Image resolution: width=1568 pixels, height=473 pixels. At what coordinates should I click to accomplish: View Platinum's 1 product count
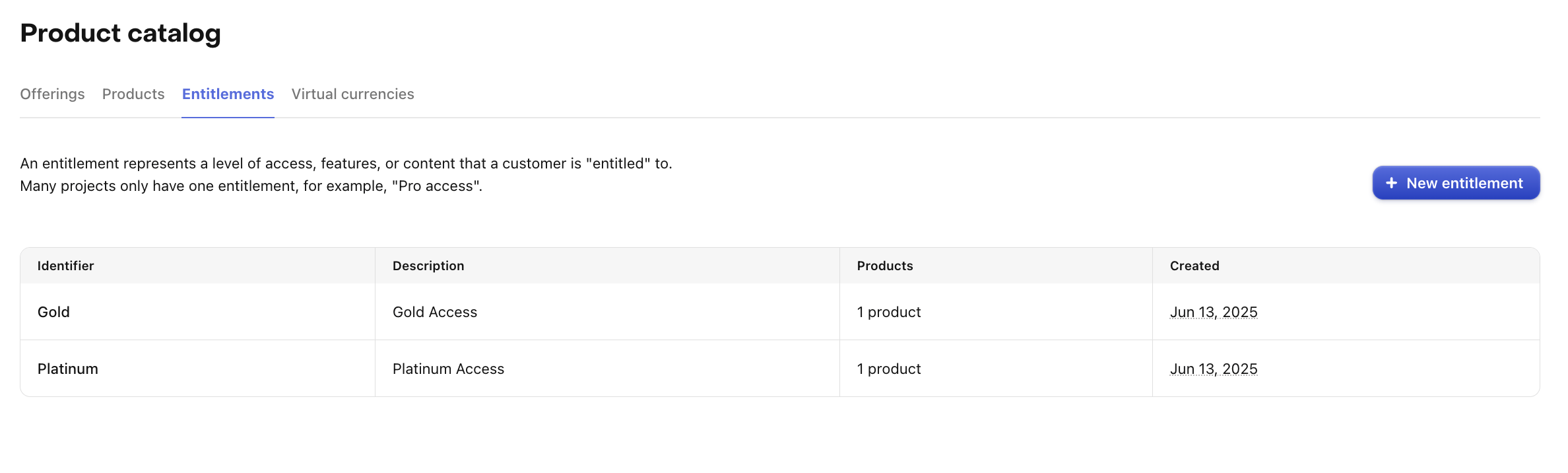(889, 369)
